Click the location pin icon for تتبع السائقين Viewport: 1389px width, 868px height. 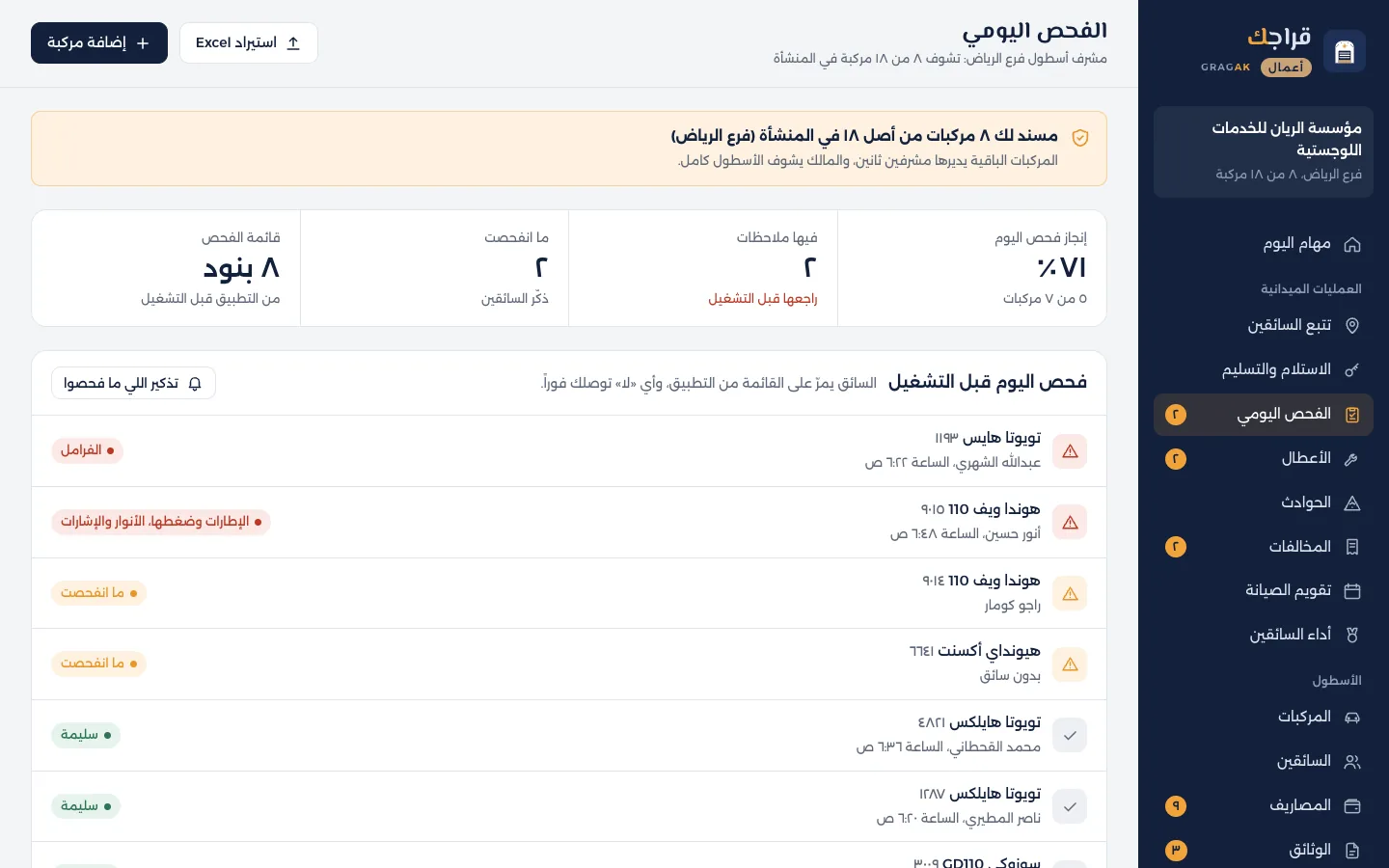click(1352, 326)
